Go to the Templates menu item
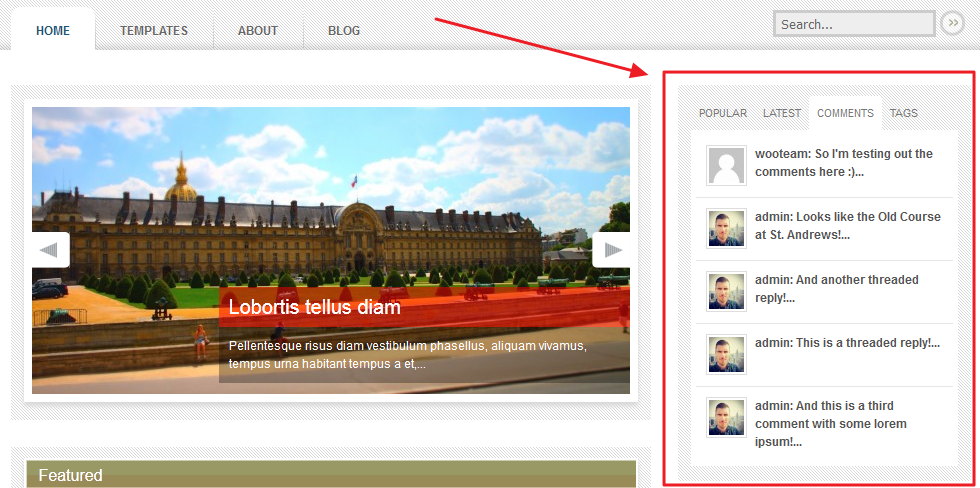 (x=154, y=30)
